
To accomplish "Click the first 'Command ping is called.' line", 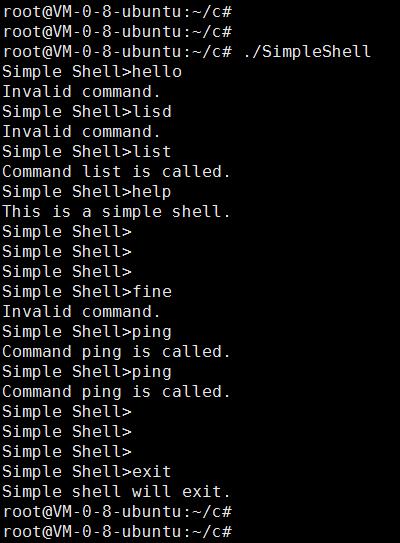I will coord(116,352).
